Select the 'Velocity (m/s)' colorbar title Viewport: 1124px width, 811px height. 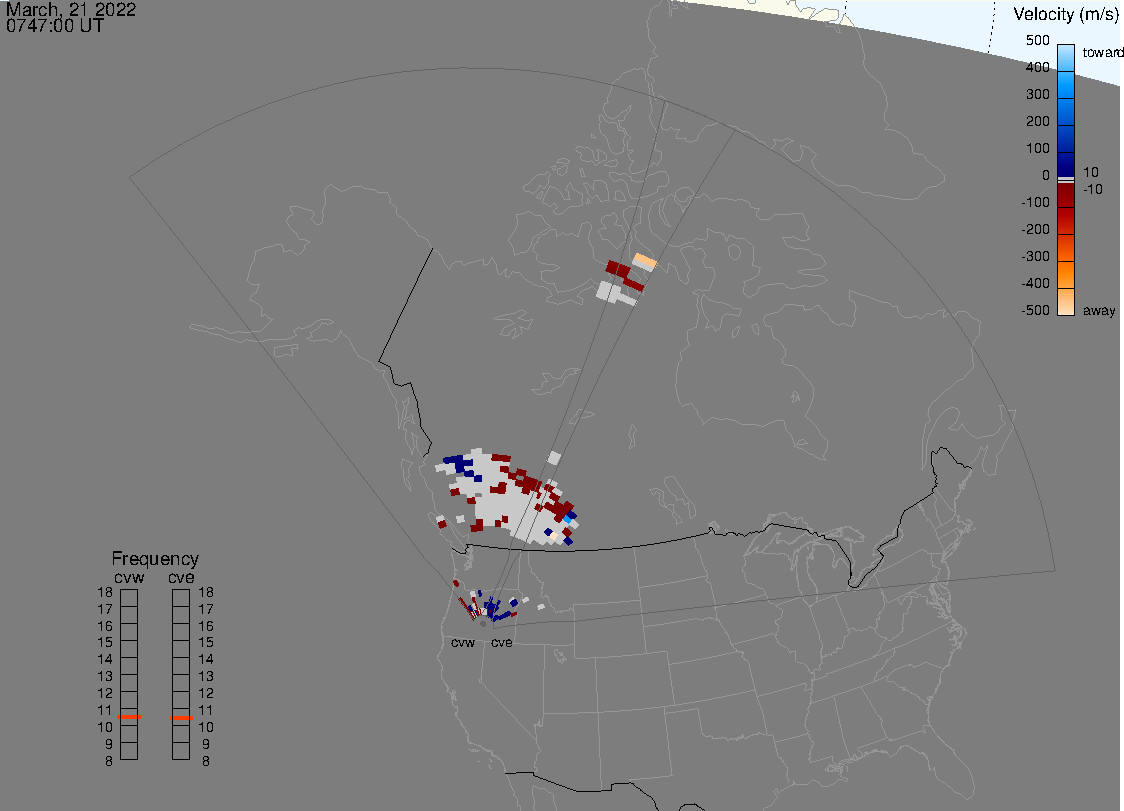(x=1067, y=14)
